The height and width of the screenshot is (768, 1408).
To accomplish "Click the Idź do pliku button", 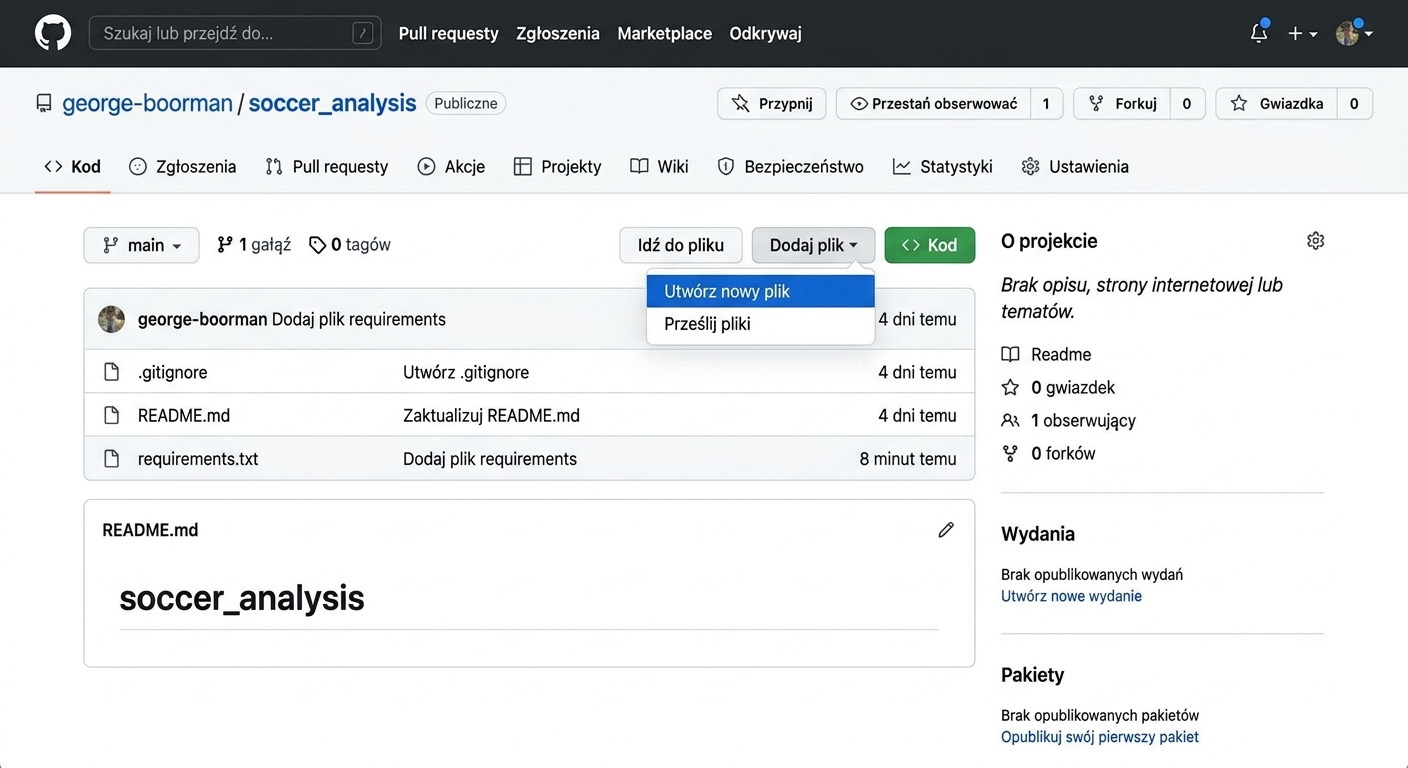I will (x=681, y=245).
